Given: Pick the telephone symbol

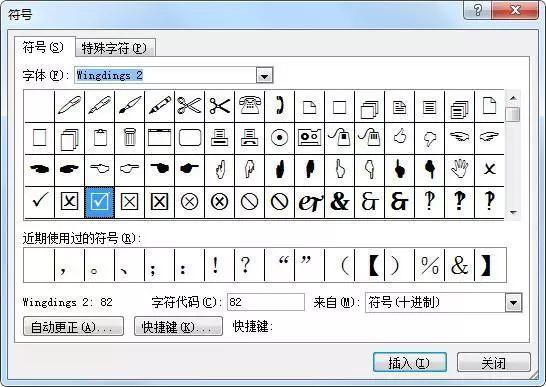Looking at the screenshot, I should coord(250,106).
